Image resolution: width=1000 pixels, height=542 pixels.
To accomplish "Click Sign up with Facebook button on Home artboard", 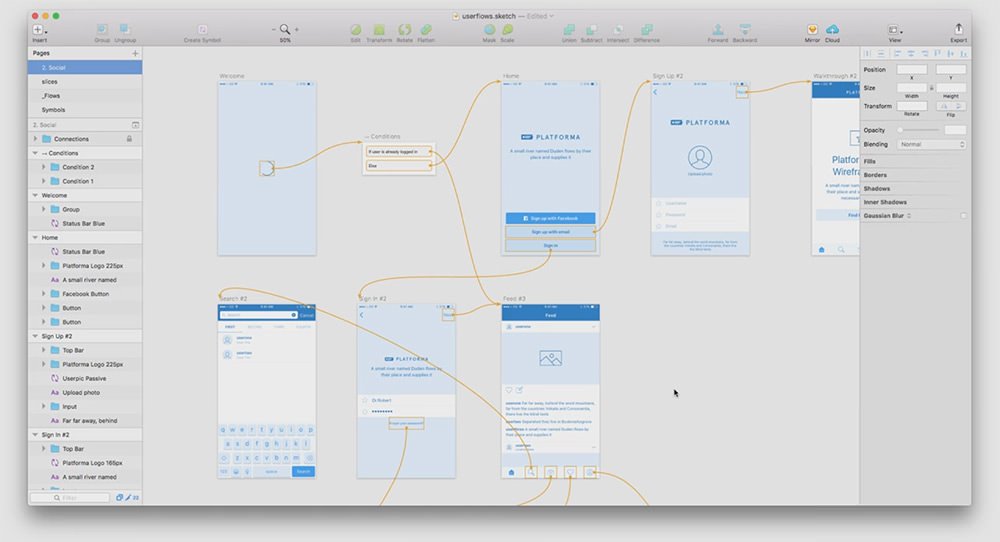I will 550,218.
